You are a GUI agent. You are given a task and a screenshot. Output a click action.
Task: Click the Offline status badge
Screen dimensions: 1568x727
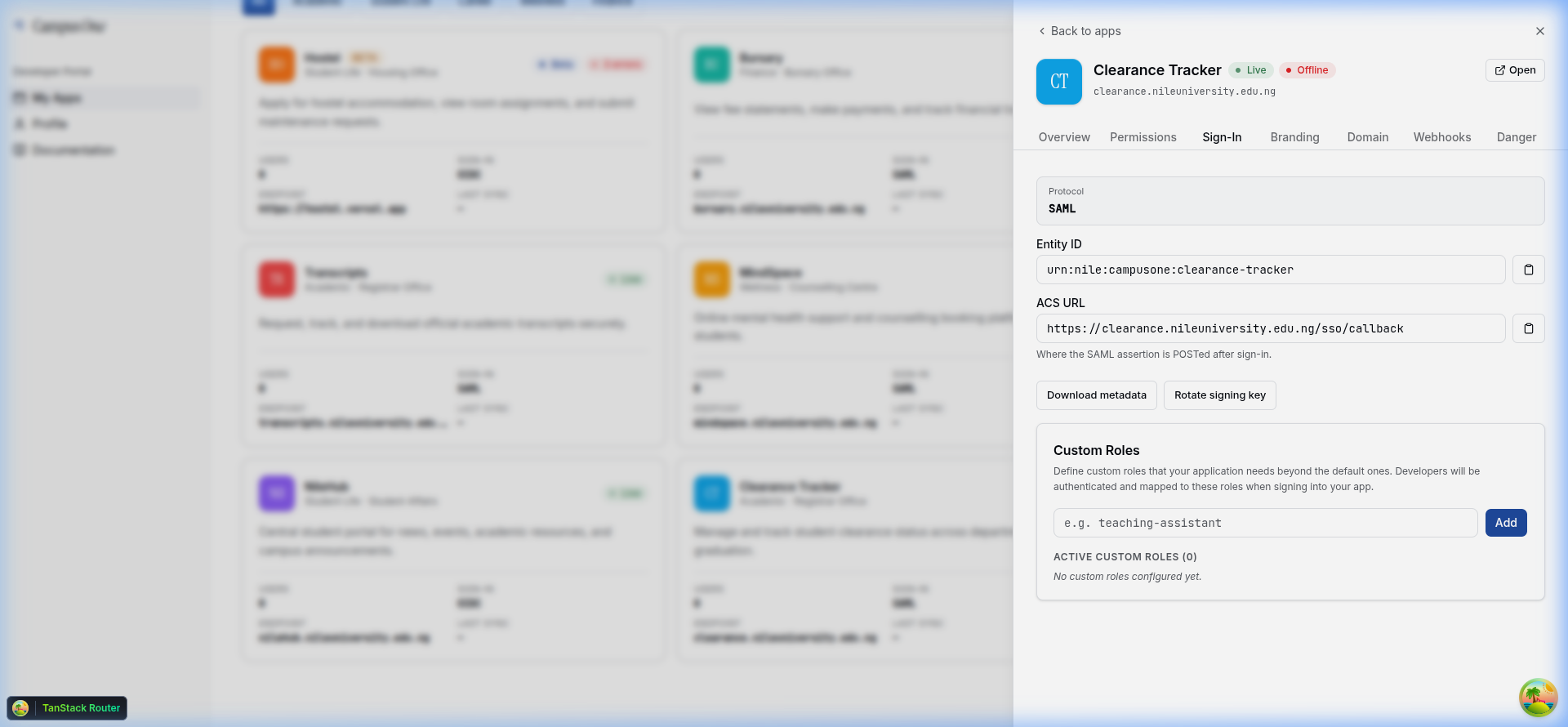(1307, 70)
